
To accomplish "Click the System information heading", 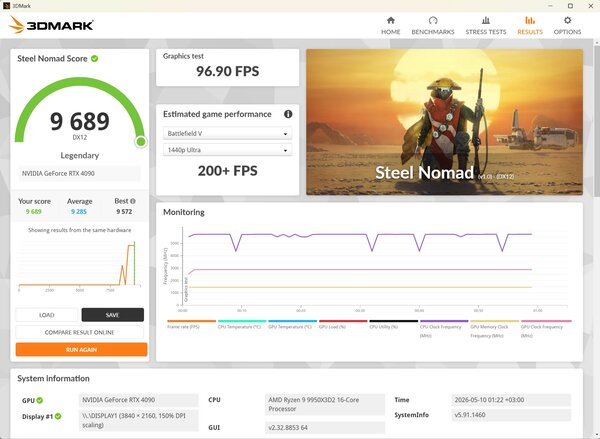I will (53, 379).
